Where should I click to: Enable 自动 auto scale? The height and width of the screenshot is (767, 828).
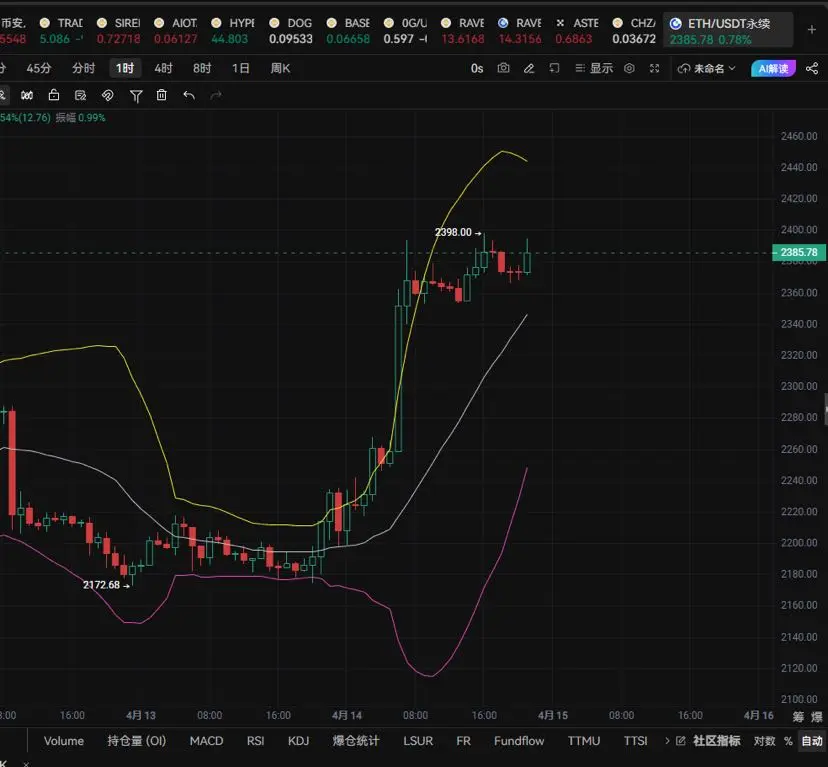(x=812, y=741)
